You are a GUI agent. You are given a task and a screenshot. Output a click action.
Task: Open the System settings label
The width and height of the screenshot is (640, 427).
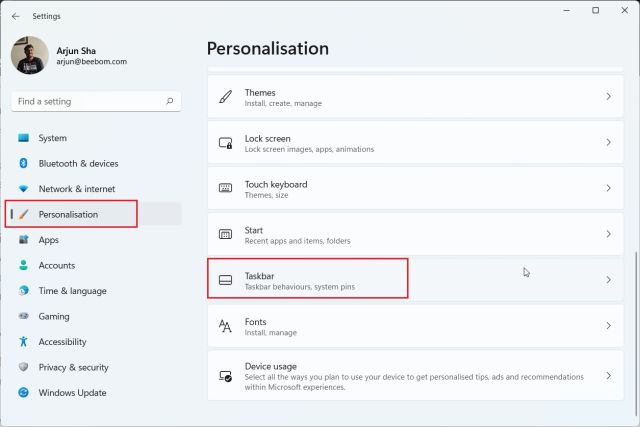(x=53, y=138)
